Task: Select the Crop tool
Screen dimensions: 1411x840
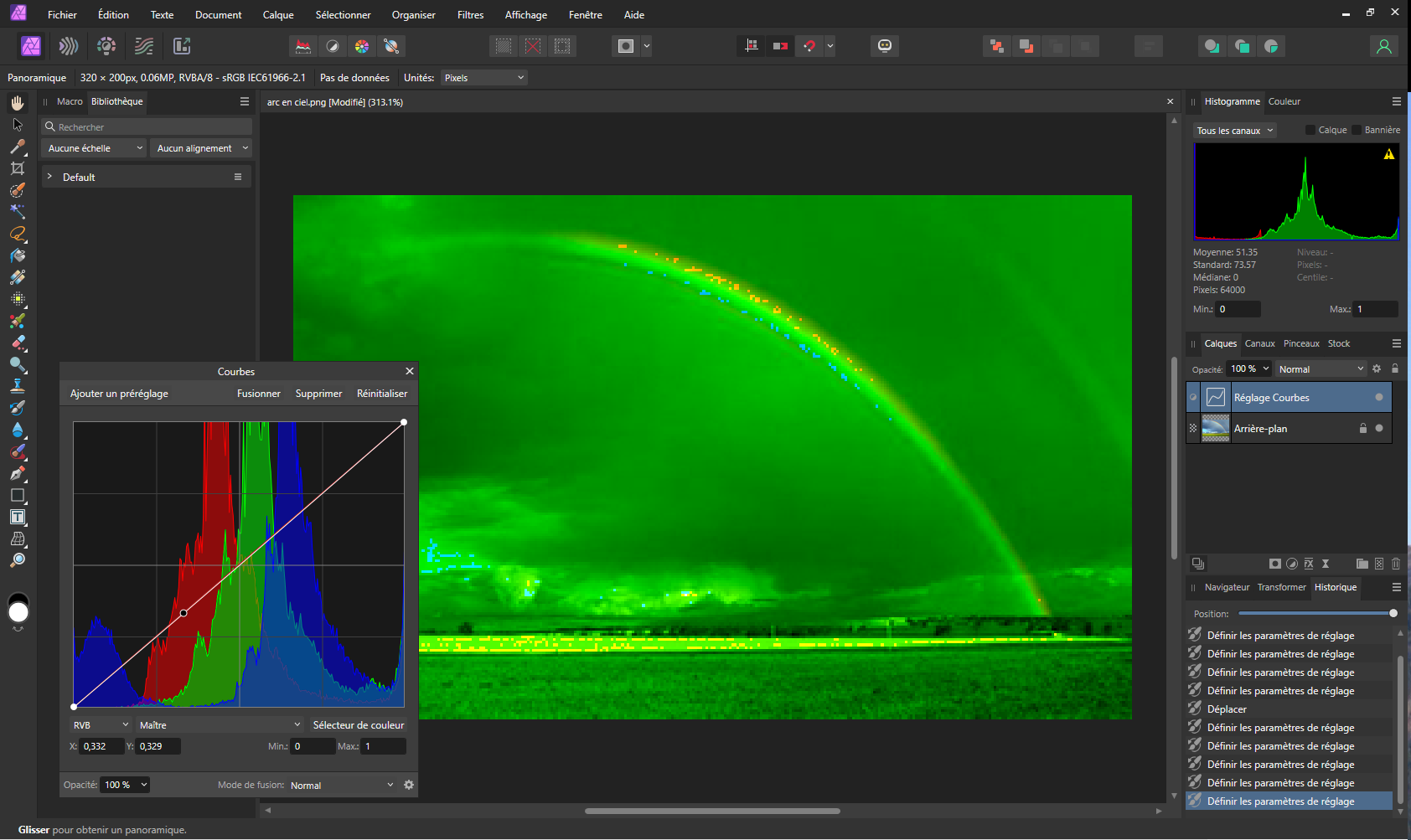Action: [x=18, y=168]
